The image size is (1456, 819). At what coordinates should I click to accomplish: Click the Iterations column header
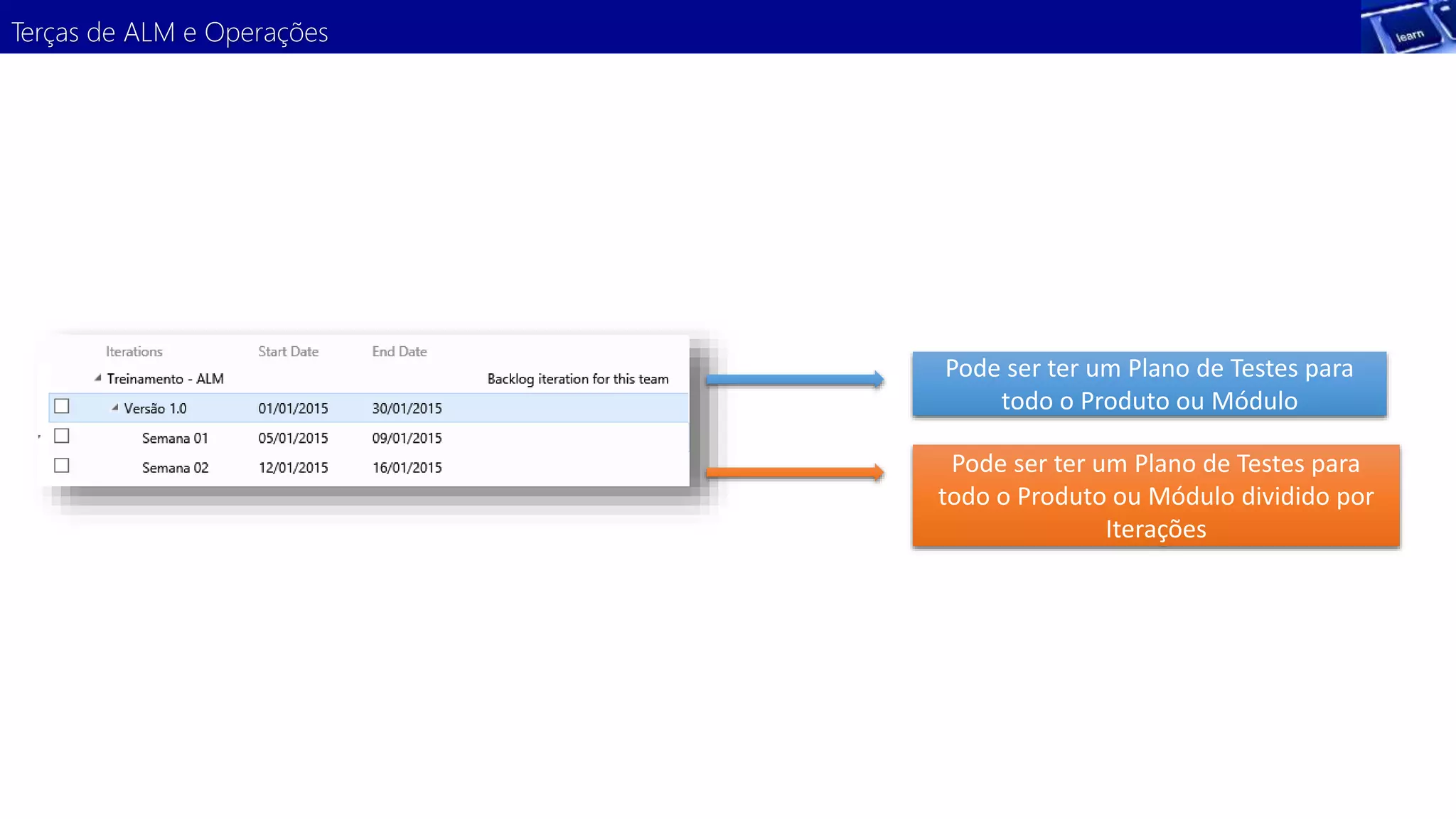134,351
